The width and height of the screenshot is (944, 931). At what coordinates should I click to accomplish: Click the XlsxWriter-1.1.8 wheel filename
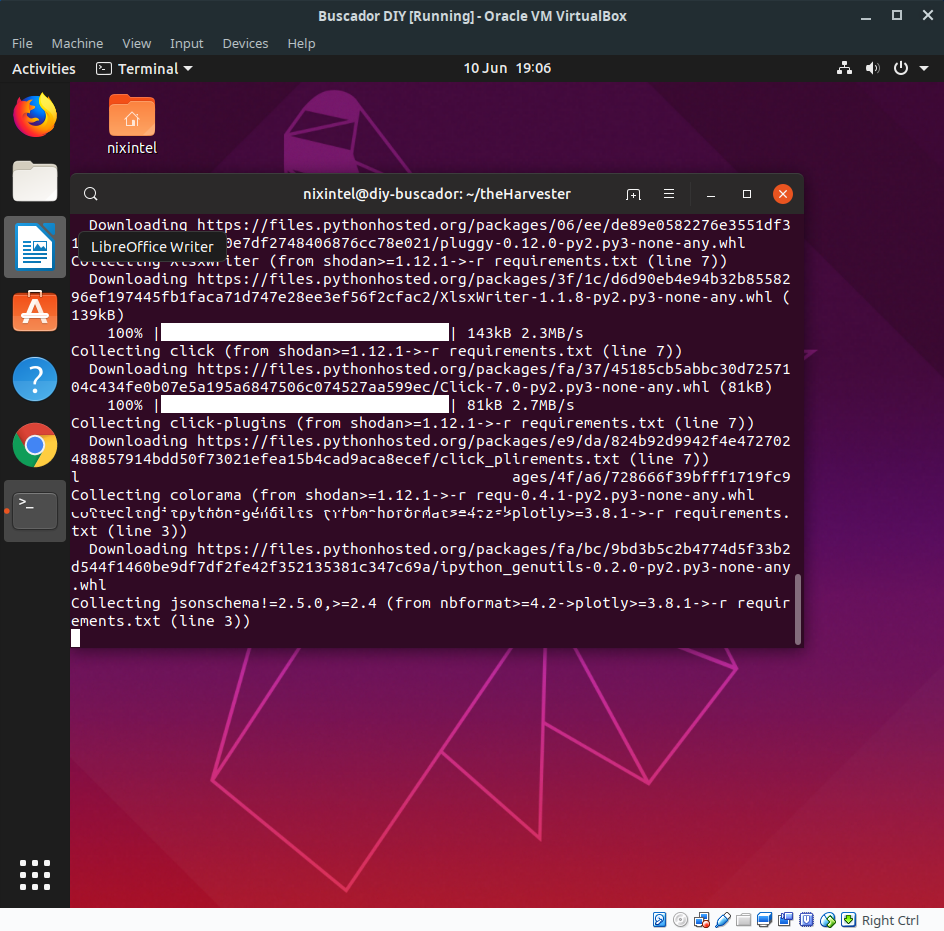606,297
